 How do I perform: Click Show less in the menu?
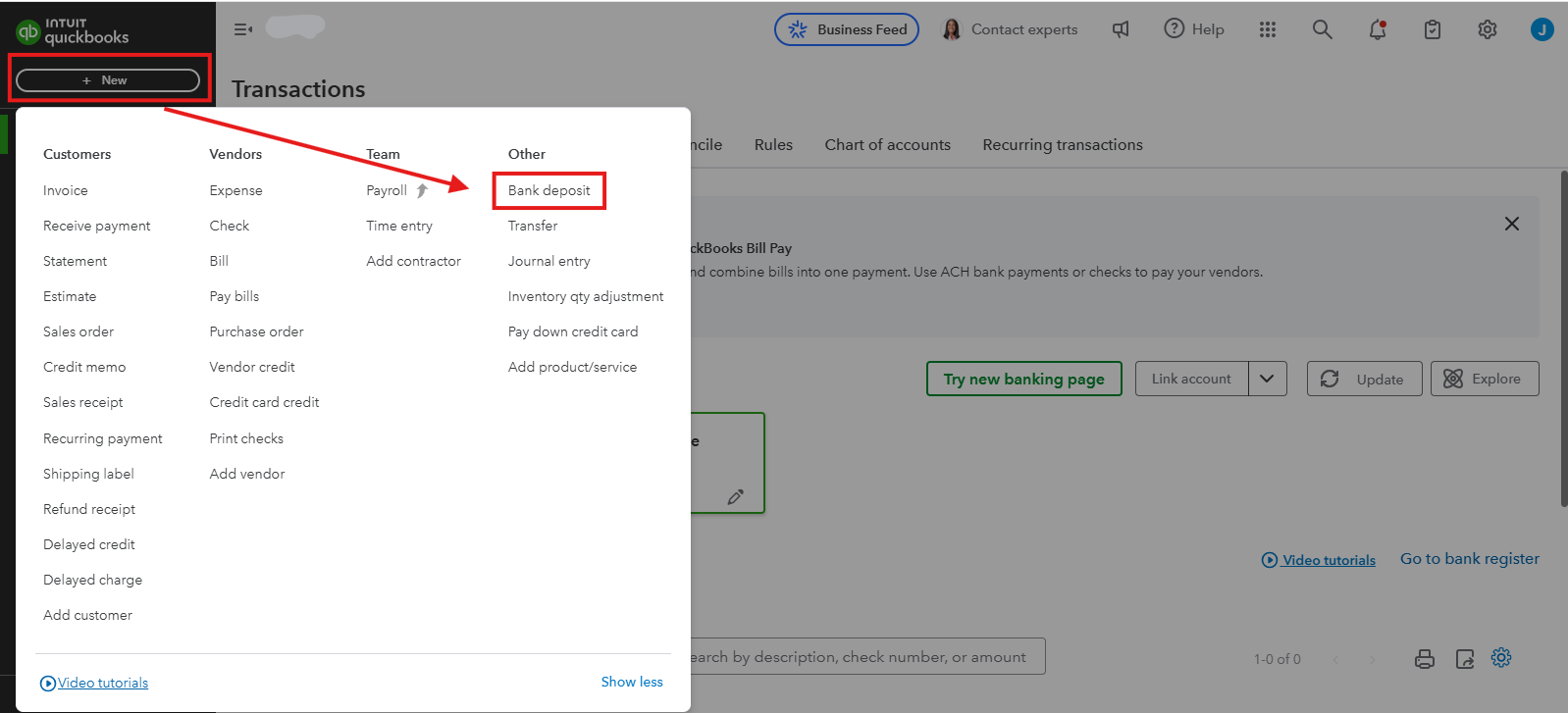click(x=632, y=682)
